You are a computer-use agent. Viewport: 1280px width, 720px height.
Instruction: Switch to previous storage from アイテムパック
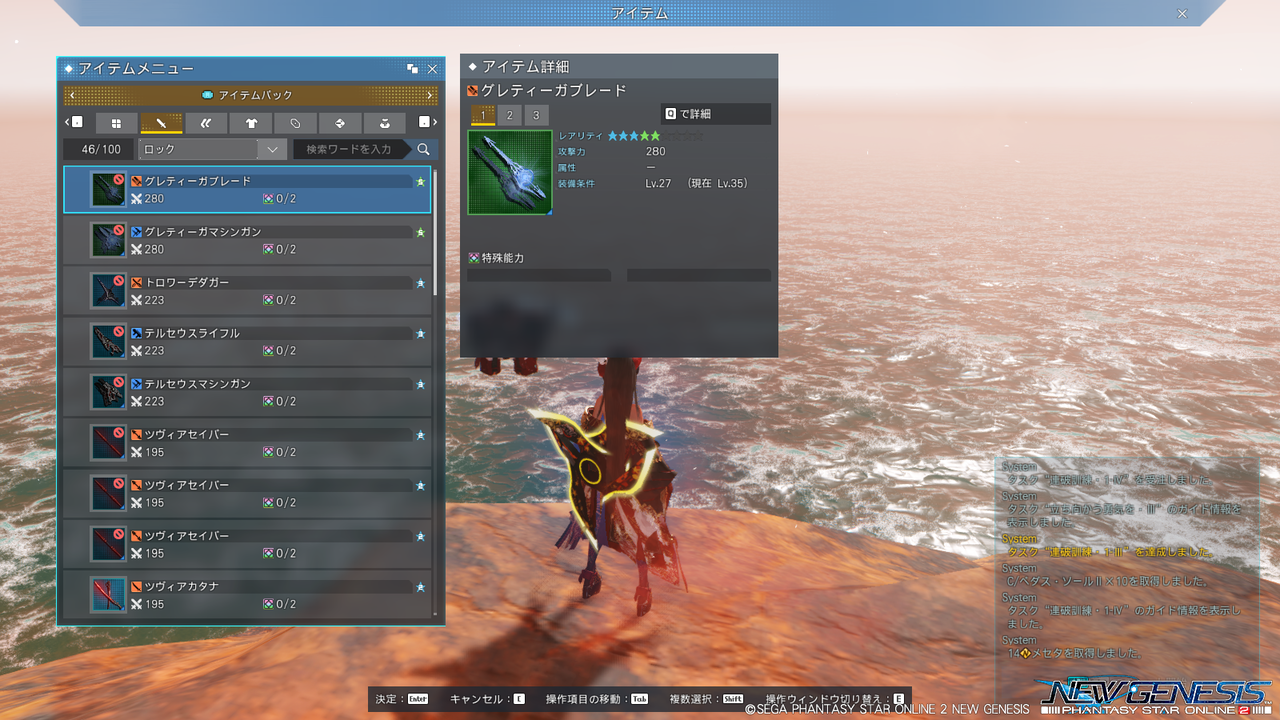coord(72,95)
